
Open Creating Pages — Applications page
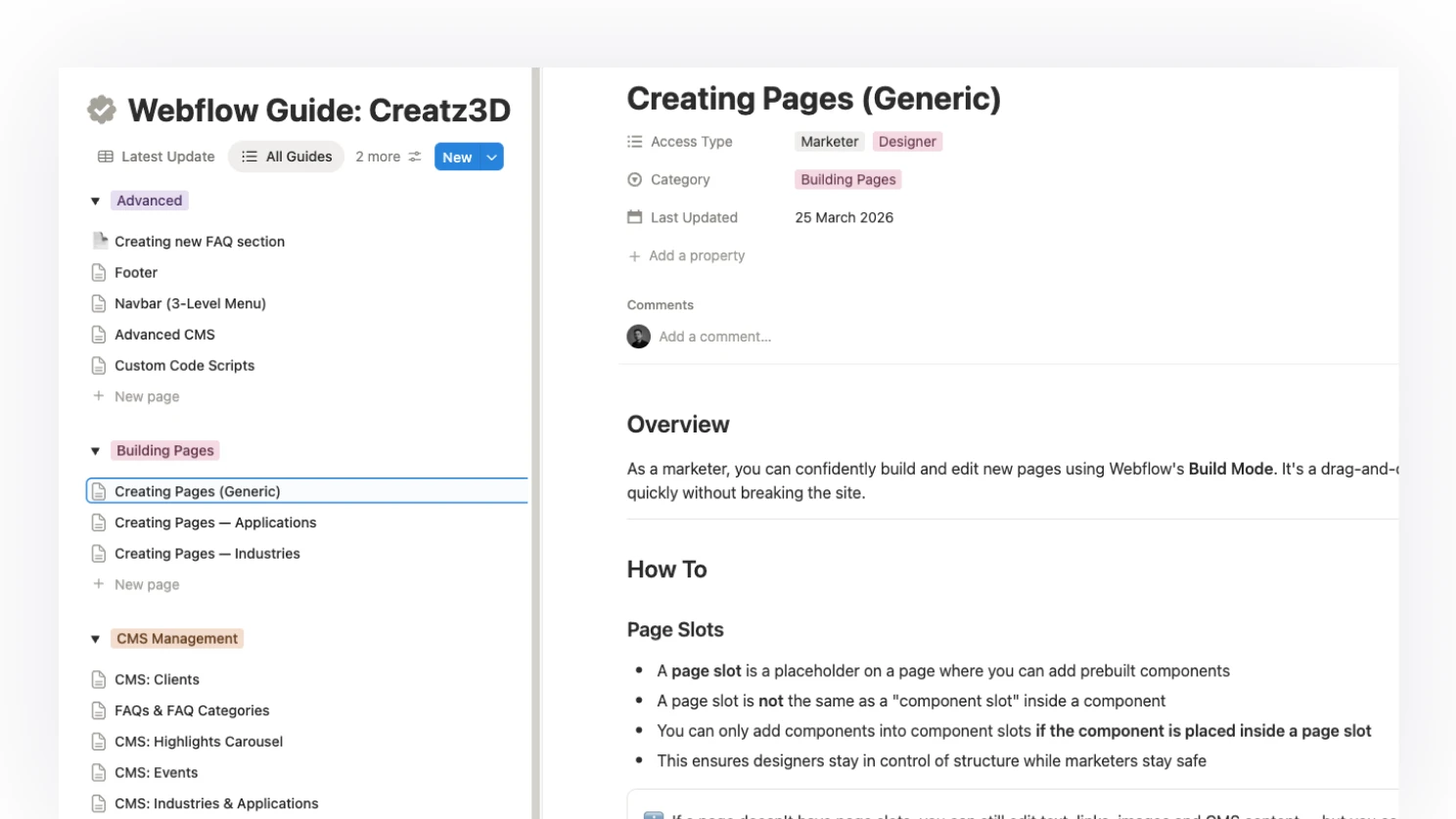(215, 523)
